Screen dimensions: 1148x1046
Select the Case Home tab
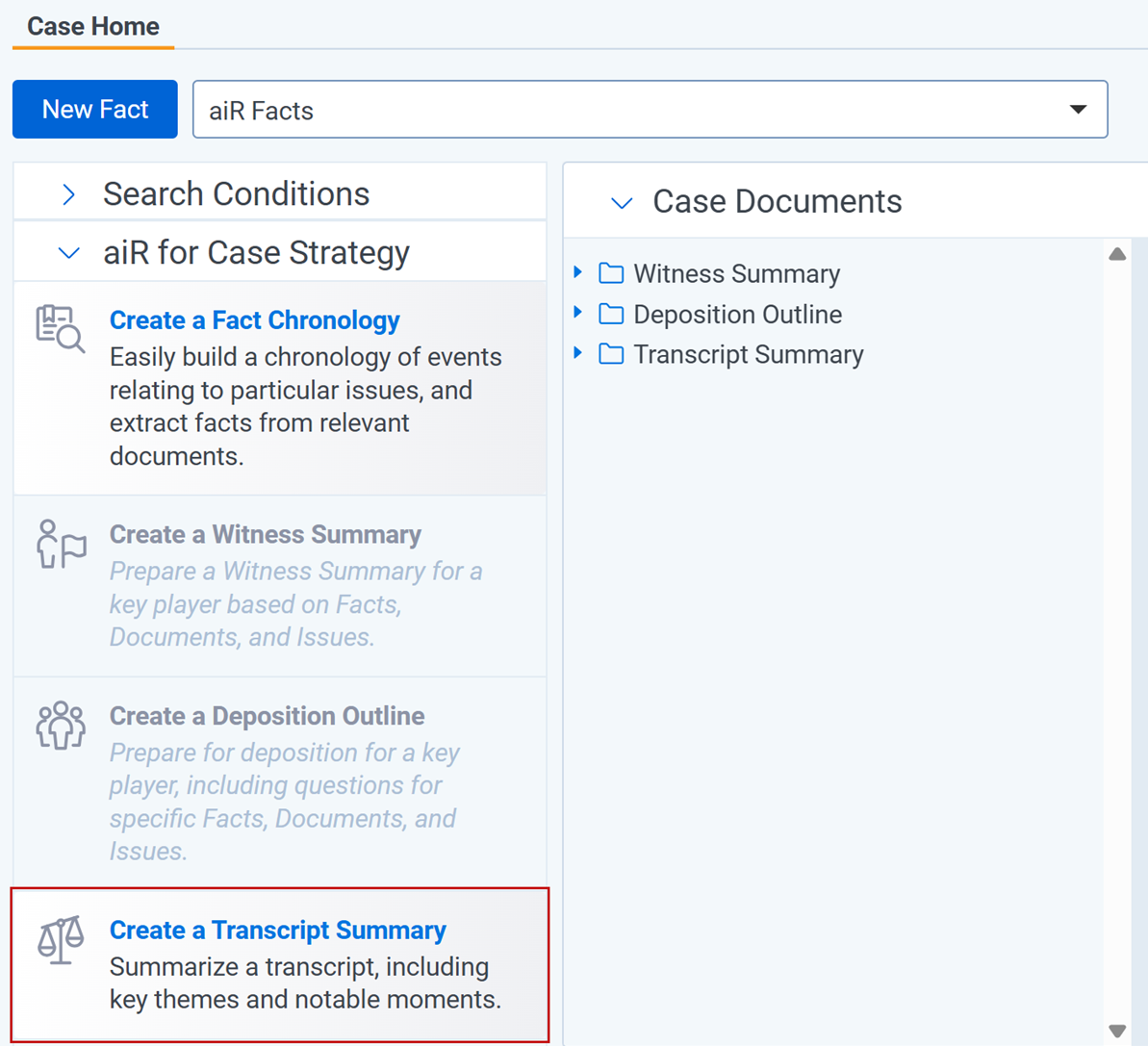pos(93,26)
